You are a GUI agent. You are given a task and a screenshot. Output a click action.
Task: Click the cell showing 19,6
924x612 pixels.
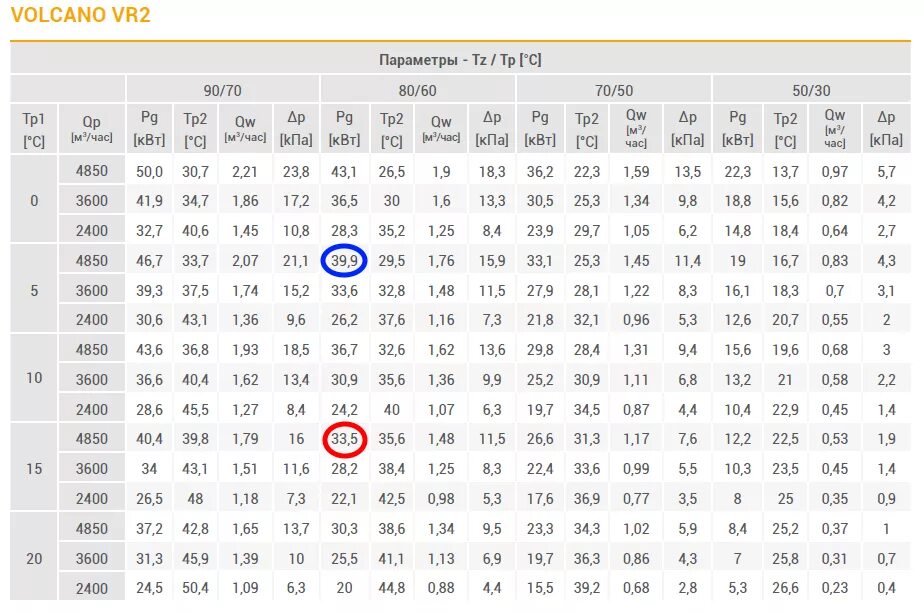pyautogui.click(x=785, y=349)
